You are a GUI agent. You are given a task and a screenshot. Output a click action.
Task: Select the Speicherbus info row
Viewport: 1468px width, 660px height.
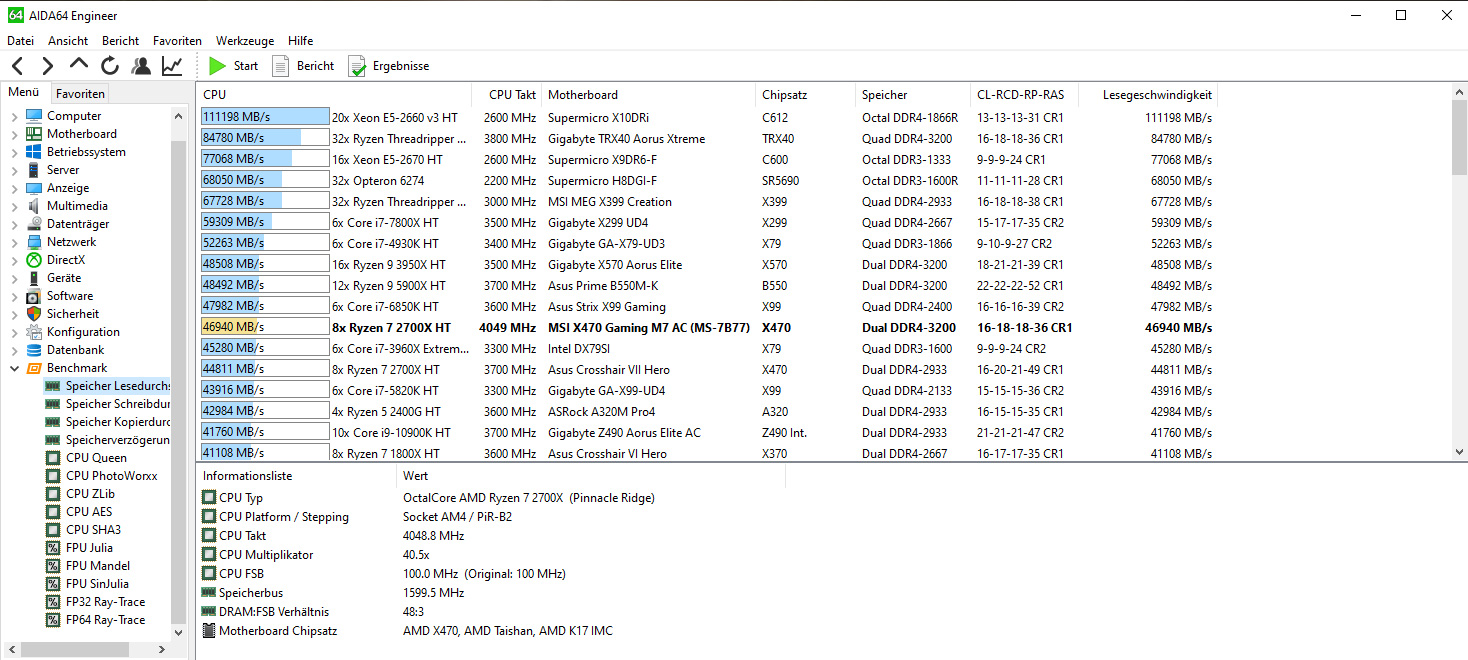click(x=490, y=592)
